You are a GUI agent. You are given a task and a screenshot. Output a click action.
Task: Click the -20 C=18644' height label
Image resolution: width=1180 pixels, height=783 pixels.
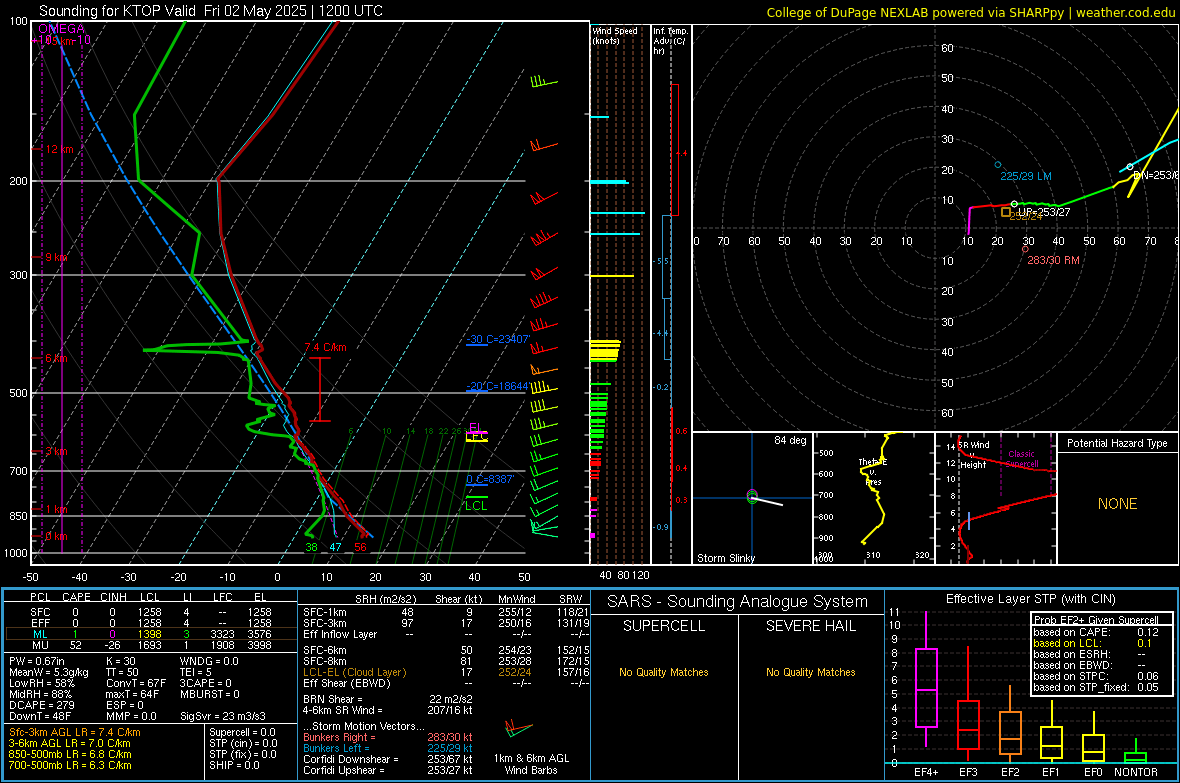pos(497,386)
